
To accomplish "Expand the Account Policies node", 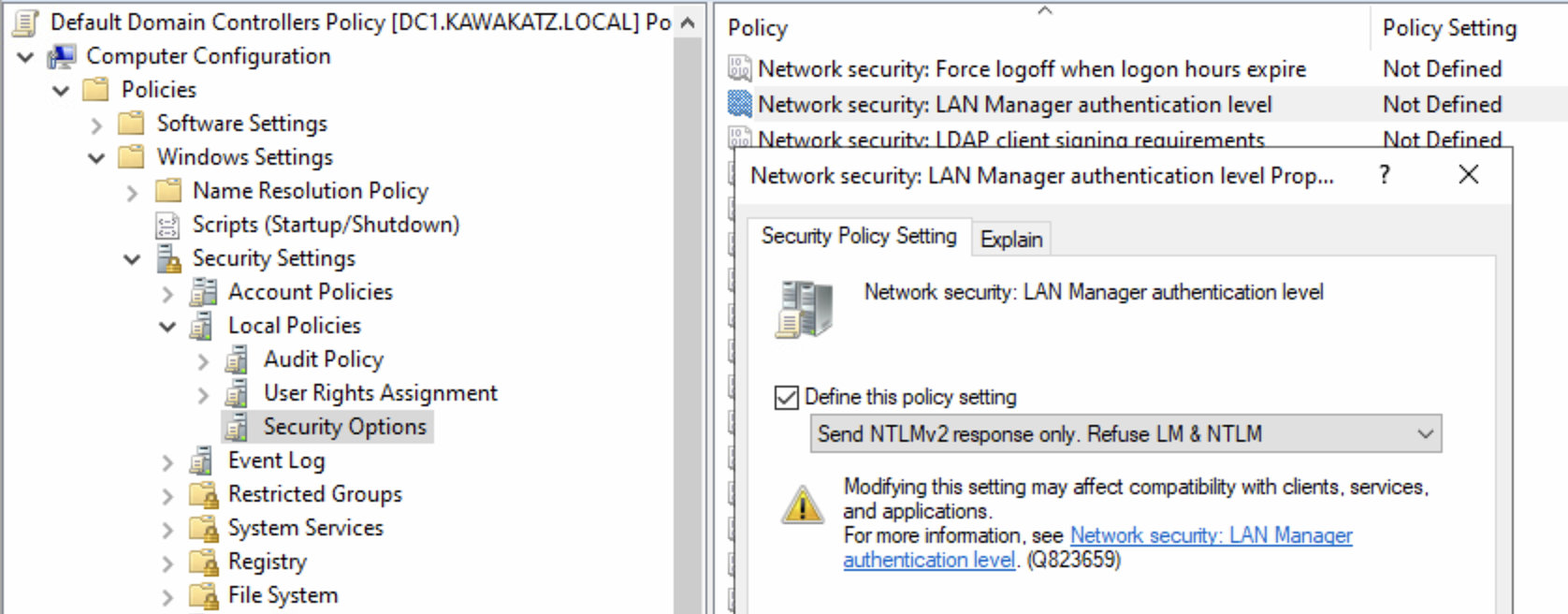I will click(x=167, y=293).
